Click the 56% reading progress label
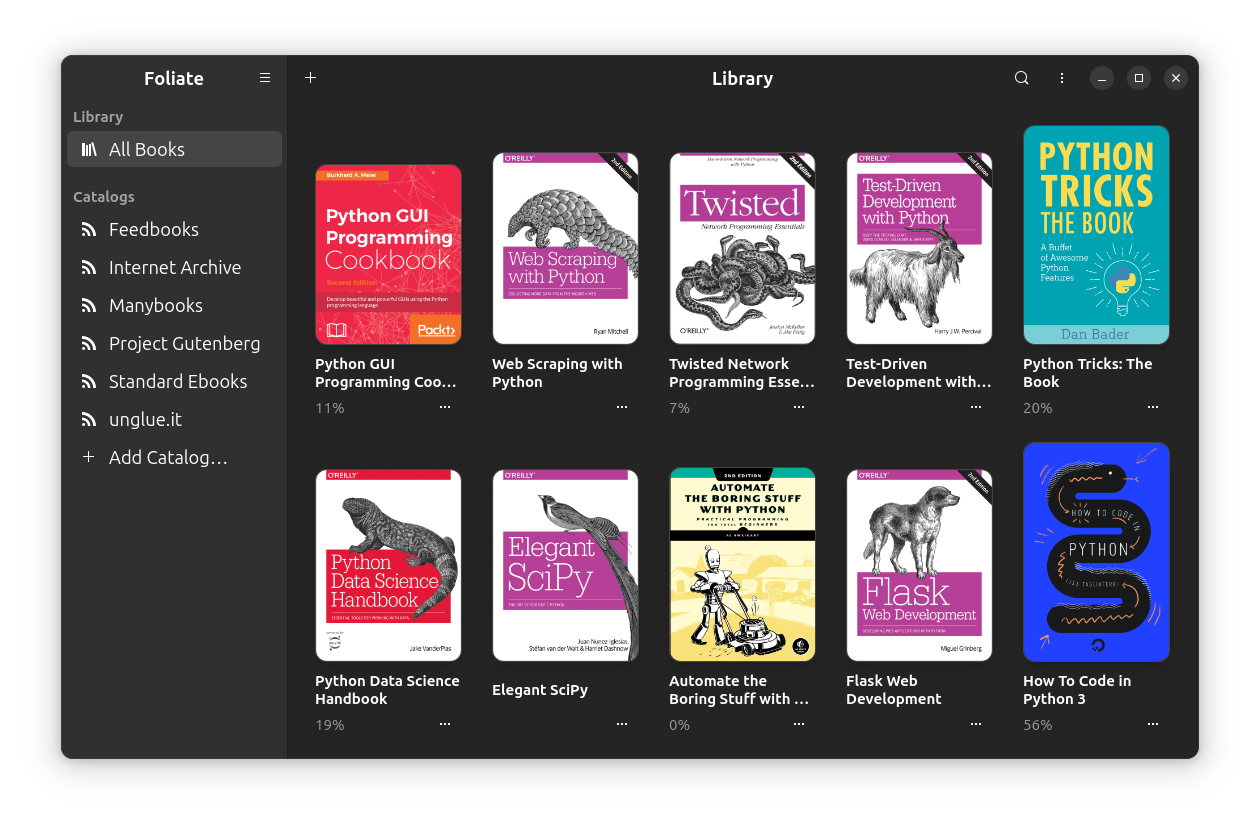Image resolution: width=1260 pixels, height=826 pixels. coord(1038,725)
